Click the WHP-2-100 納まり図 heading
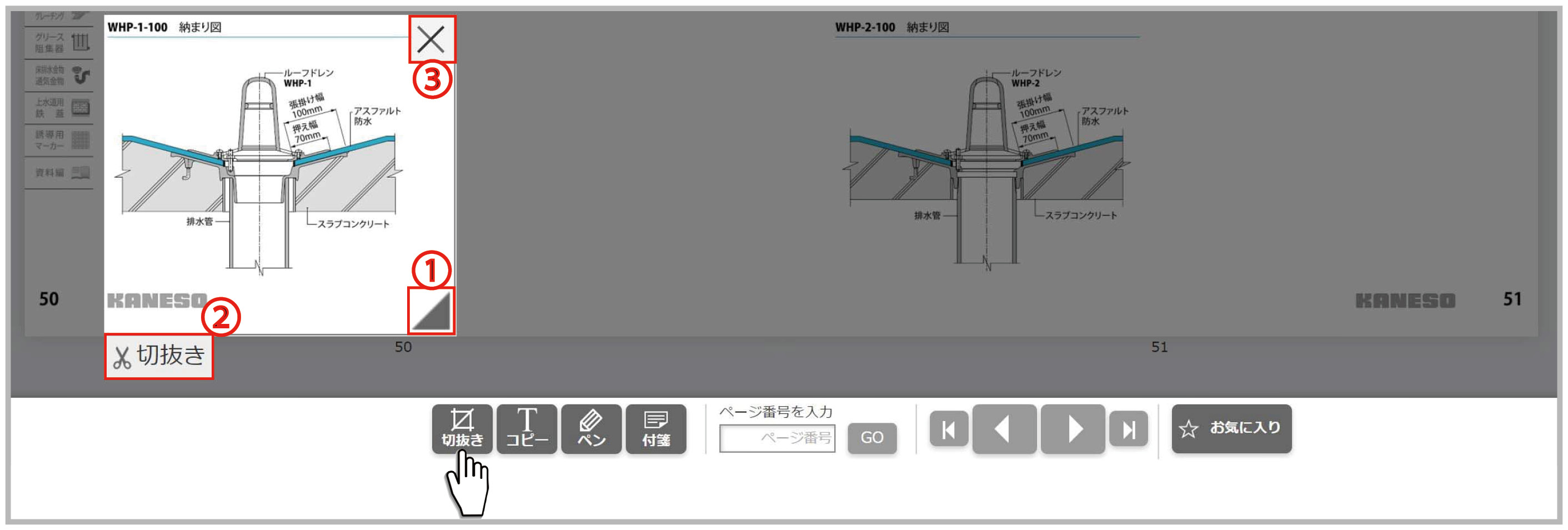The image size is (1568, 530). point(891,27)
